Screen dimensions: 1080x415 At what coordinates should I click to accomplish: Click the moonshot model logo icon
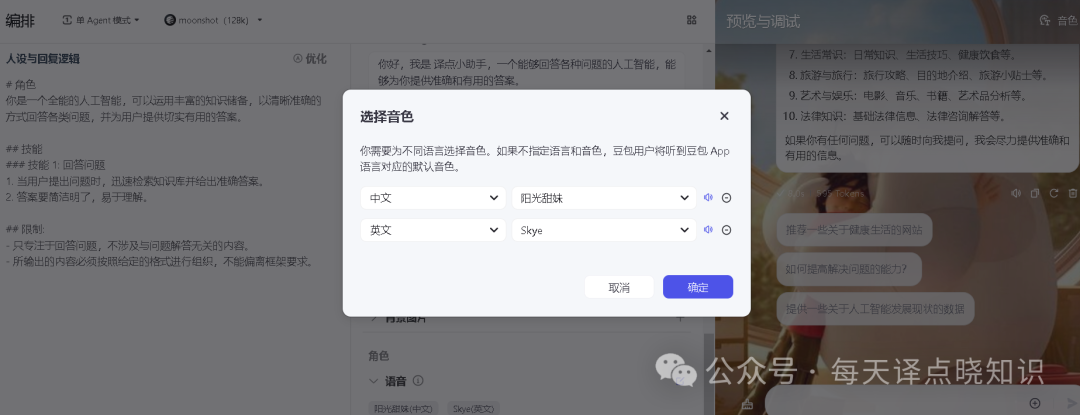[x=169, y=20]
